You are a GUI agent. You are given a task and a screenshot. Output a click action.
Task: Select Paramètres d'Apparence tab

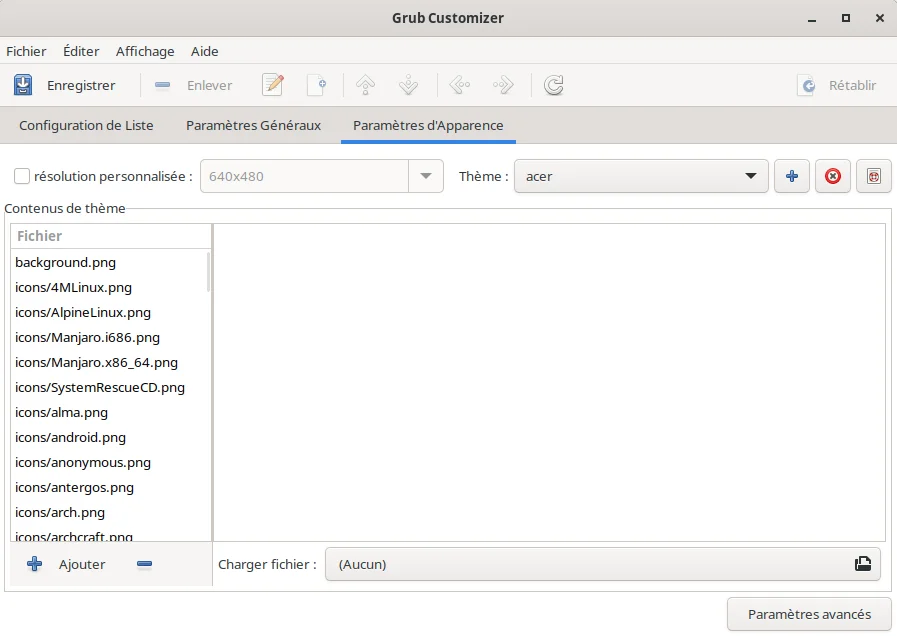[428, 125]
